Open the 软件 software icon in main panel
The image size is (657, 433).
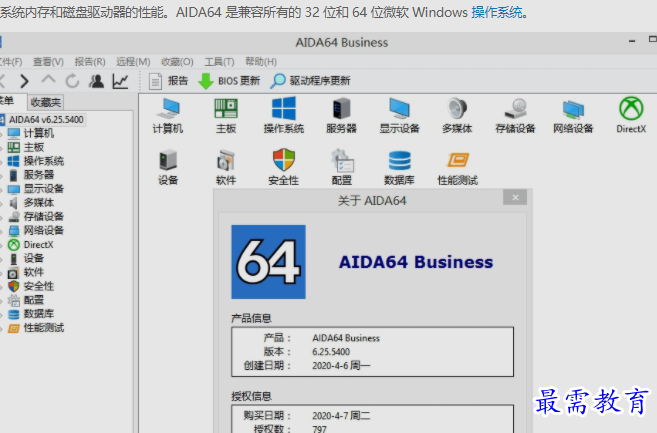click(226, 167)
